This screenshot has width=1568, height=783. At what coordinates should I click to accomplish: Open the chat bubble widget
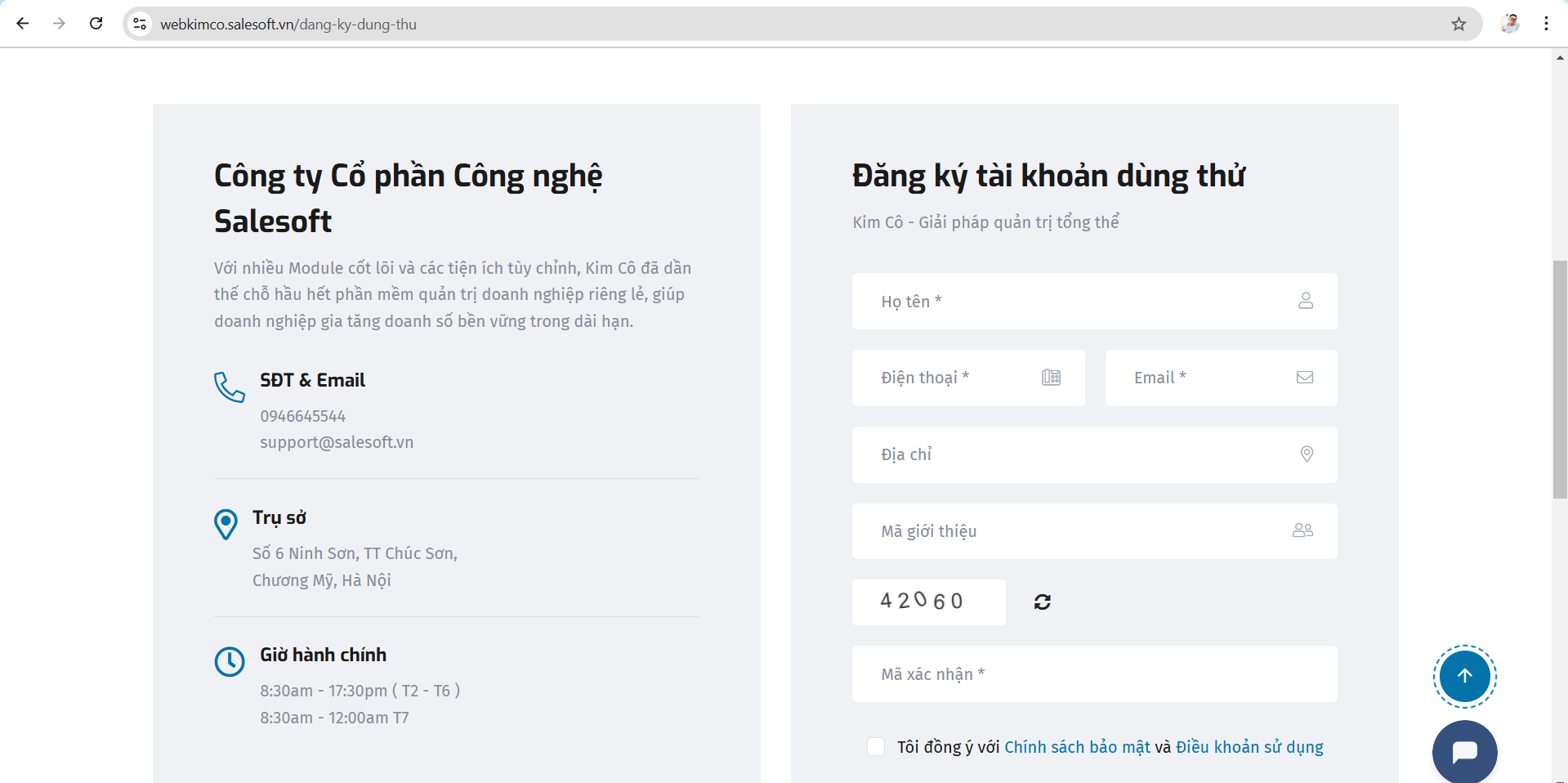(1465, 752)
